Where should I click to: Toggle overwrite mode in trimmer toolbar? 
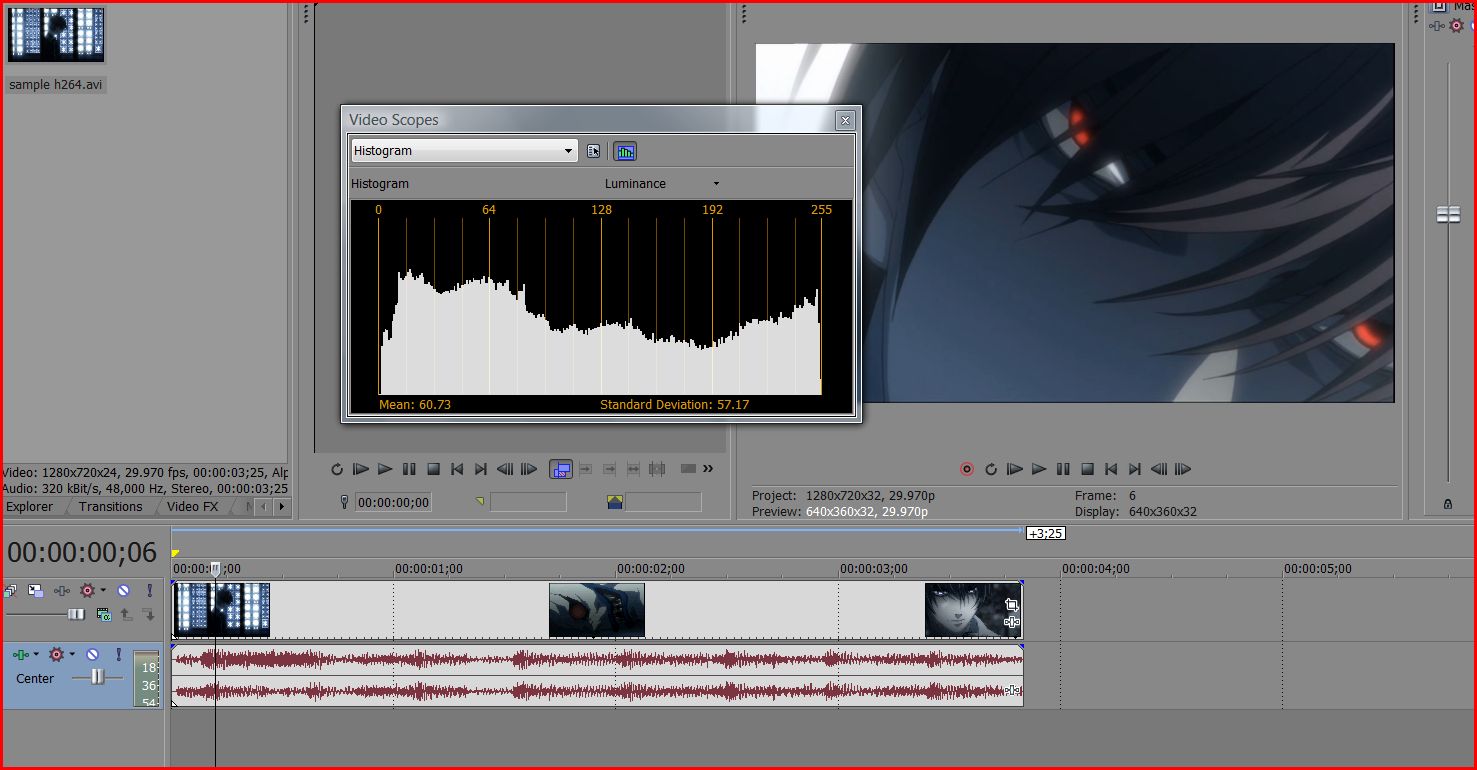(x=561, y=469)
